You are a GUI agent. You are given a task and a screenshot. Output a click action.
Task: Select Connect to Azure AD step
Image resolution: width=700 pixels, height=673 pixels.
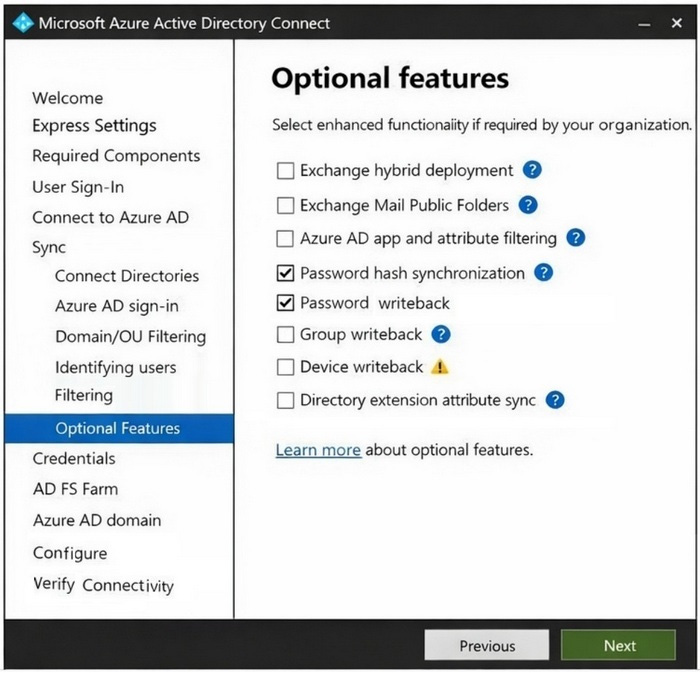click(x=111, y=218)
